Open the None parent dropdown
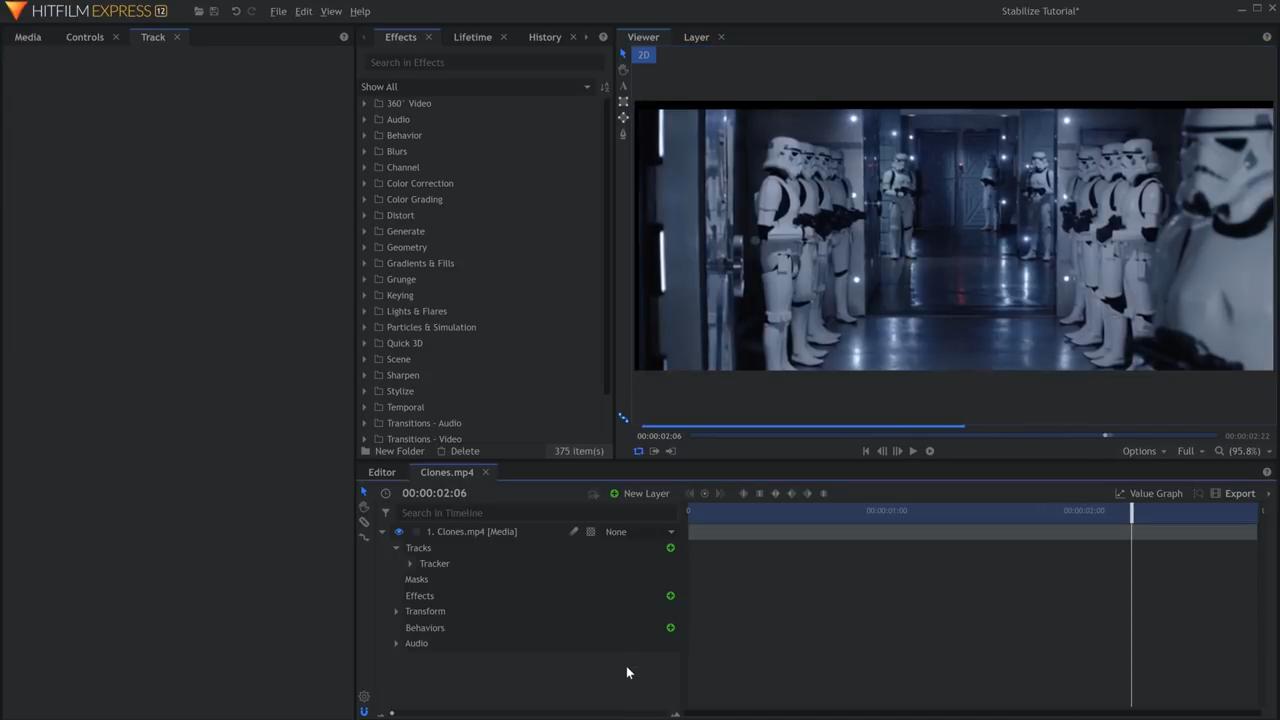This screenshot has height=720, width=1280. point(640,532)
